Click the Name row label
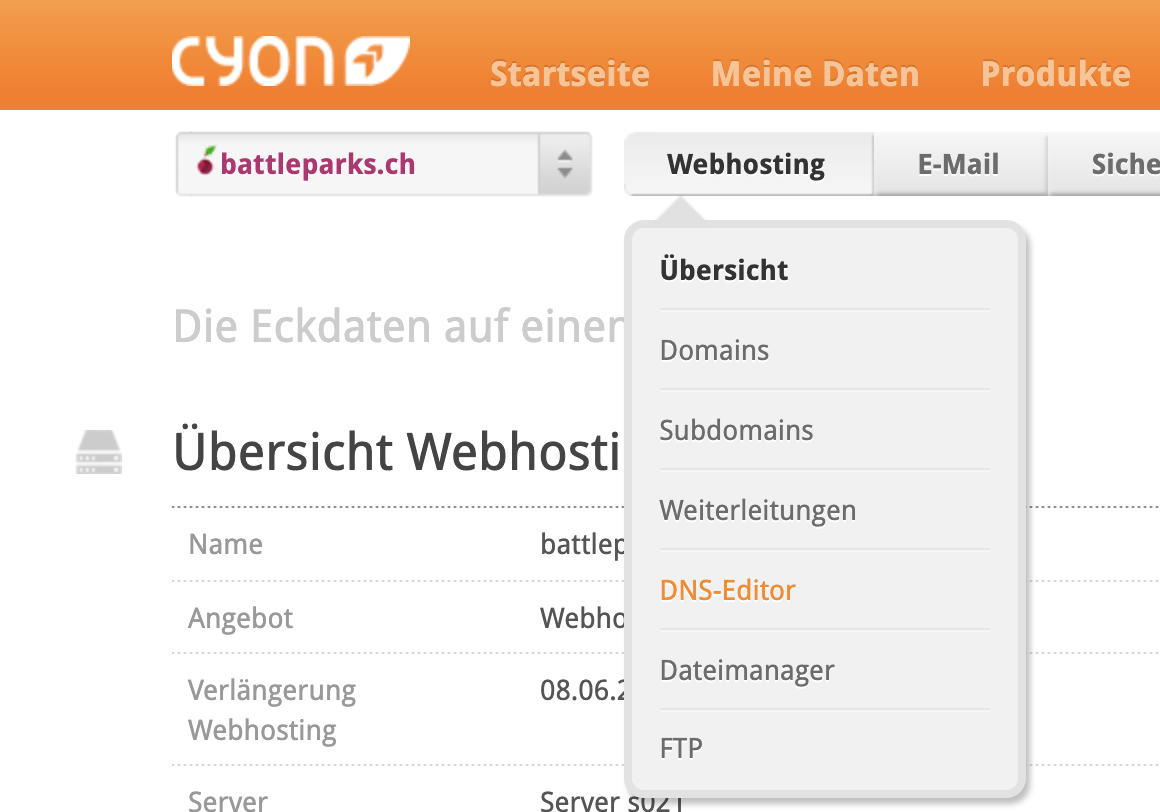 [x=226, y=544]
